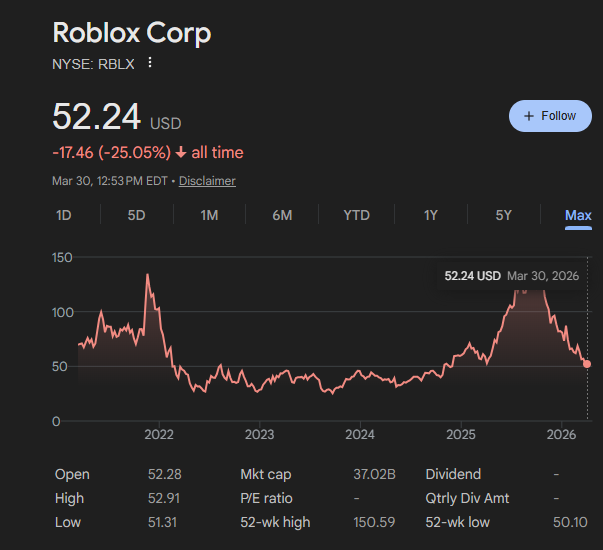The width and height of the screenshot is (603, 550).
Task: Click the 52-wk high value 150.59
Action: 374,522
